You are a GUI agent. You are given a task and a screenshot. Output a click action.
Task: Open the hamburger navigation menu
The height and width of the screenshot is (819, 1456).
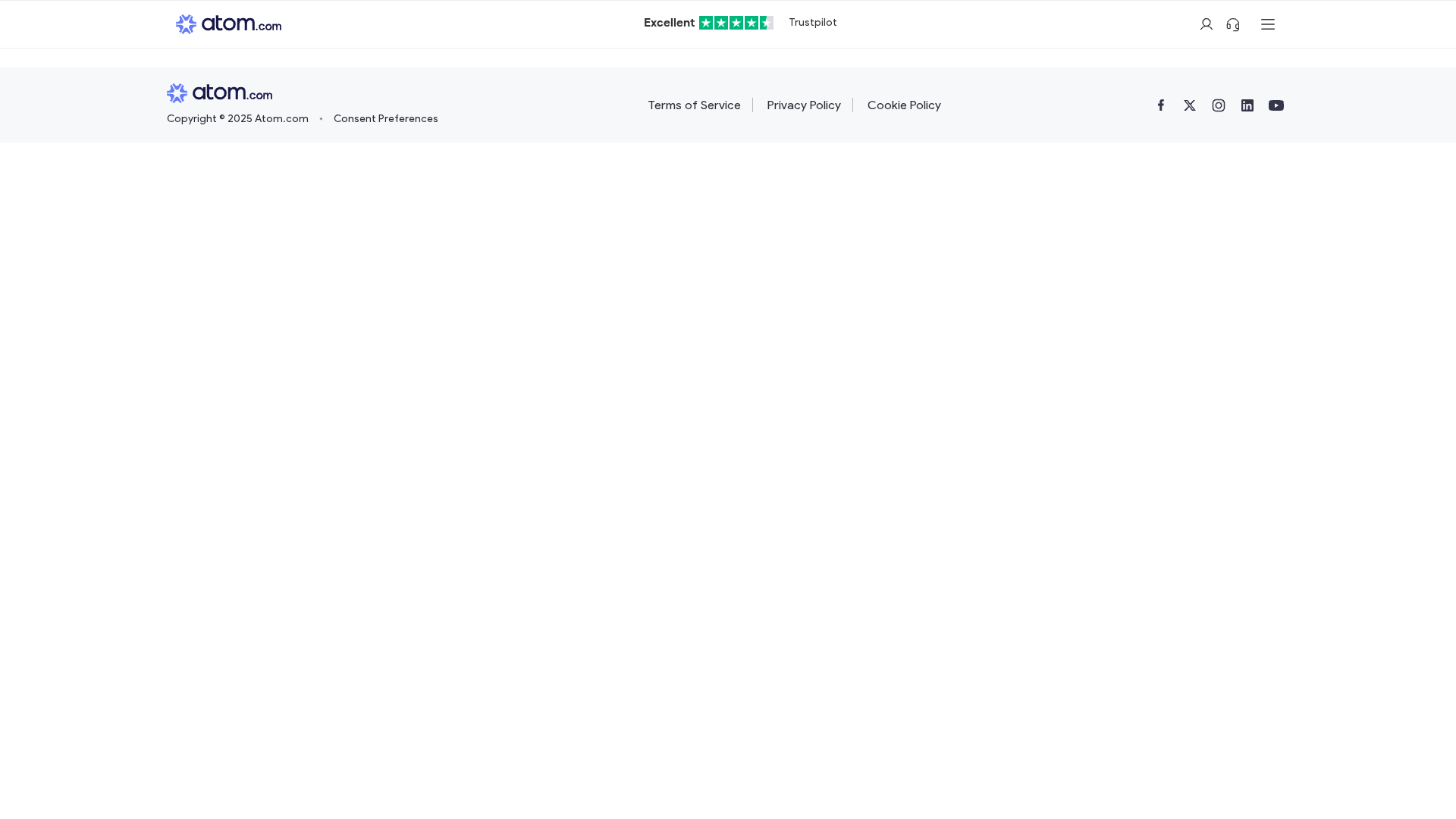1267,24
